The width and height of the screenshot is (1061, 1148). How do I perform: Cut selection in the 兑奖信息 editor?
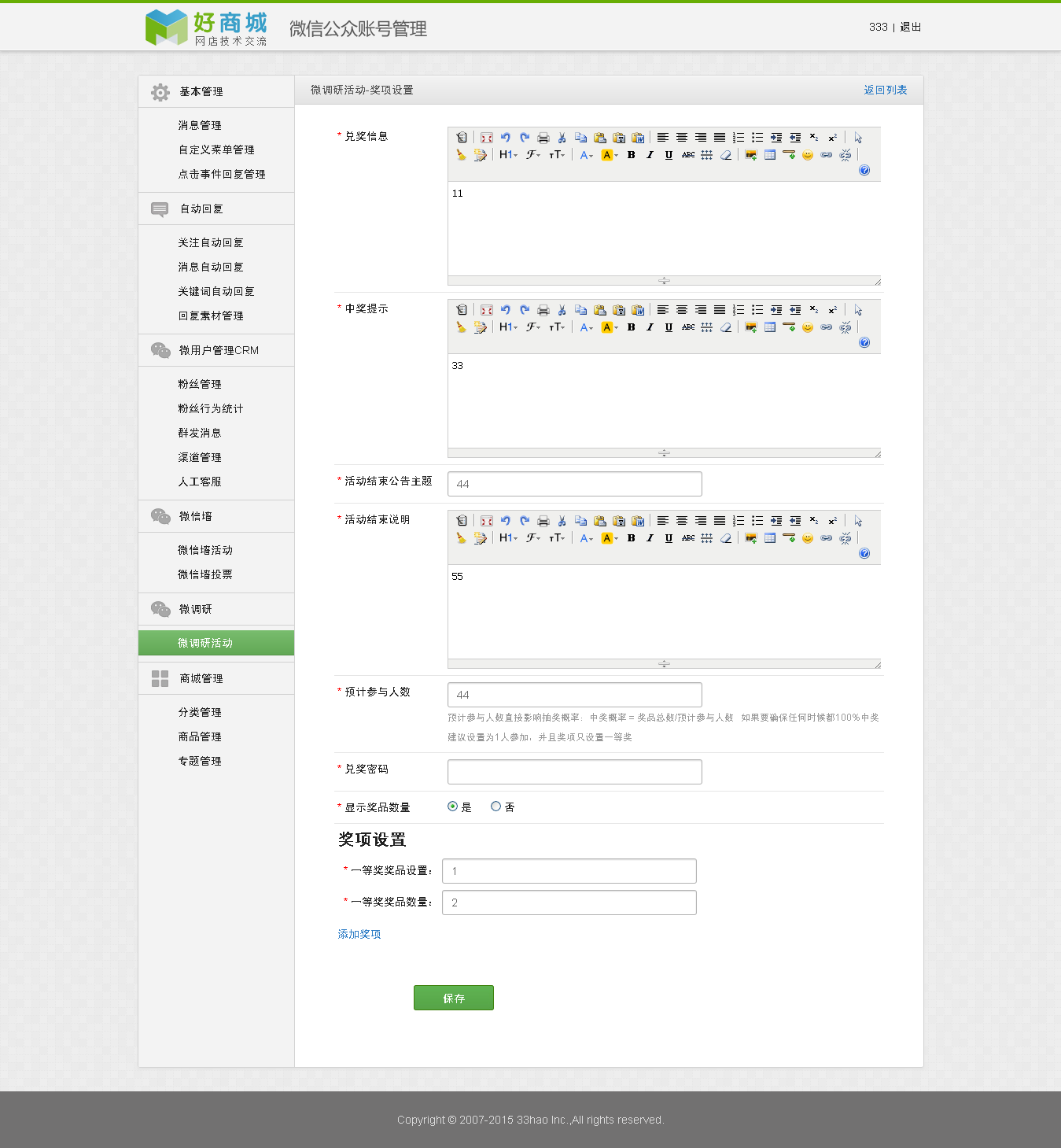[562, 138]
